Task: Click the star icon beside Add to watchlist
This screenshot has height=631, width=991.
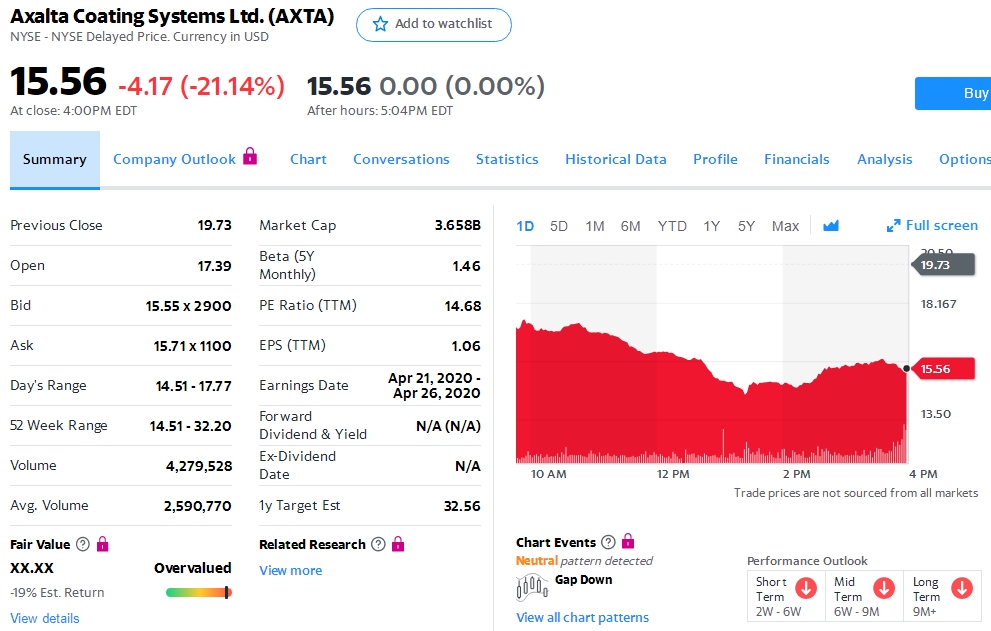Action: pos(380,24)
